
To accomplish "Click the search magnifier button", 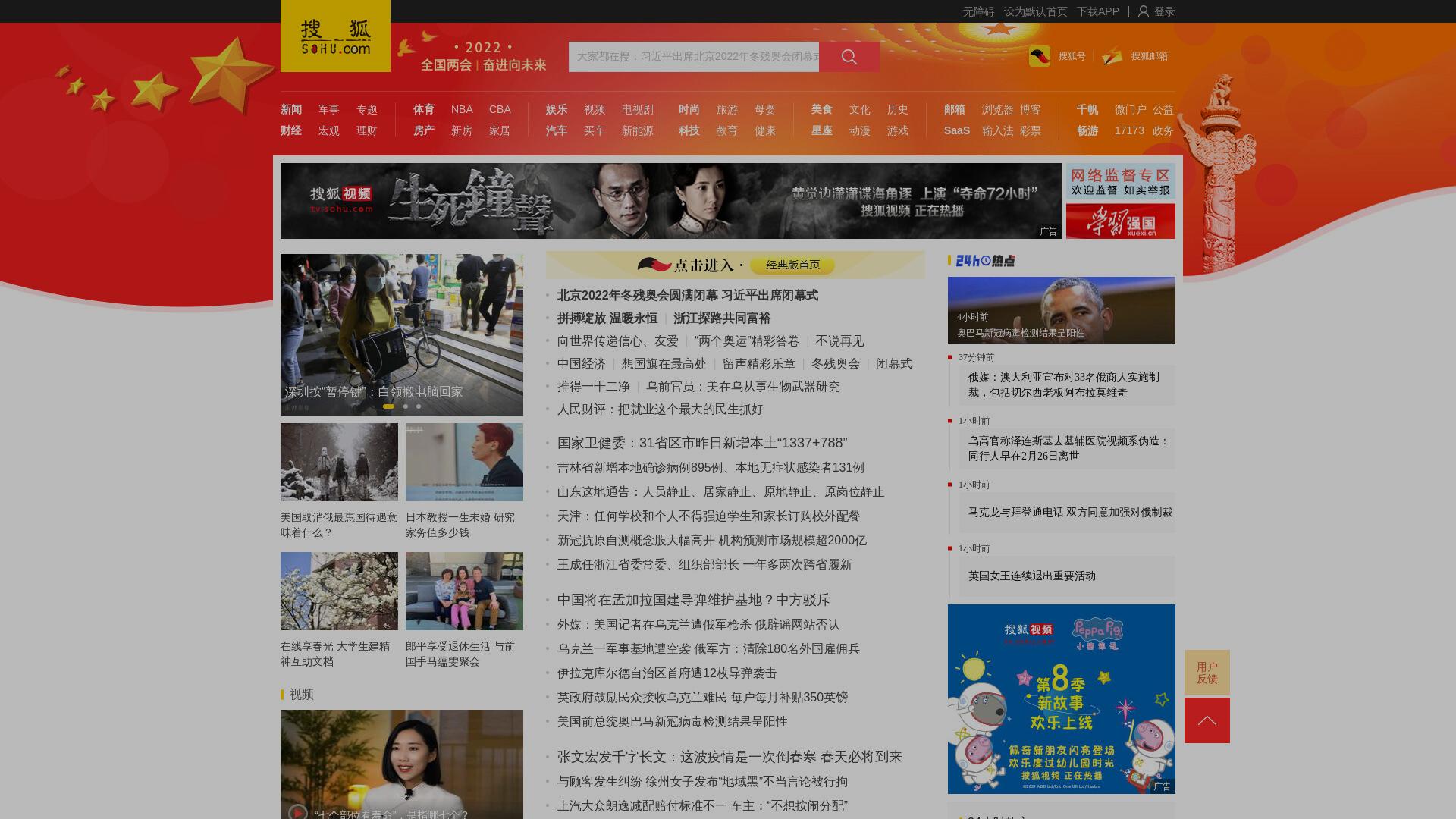I will [x=849, y=57].
